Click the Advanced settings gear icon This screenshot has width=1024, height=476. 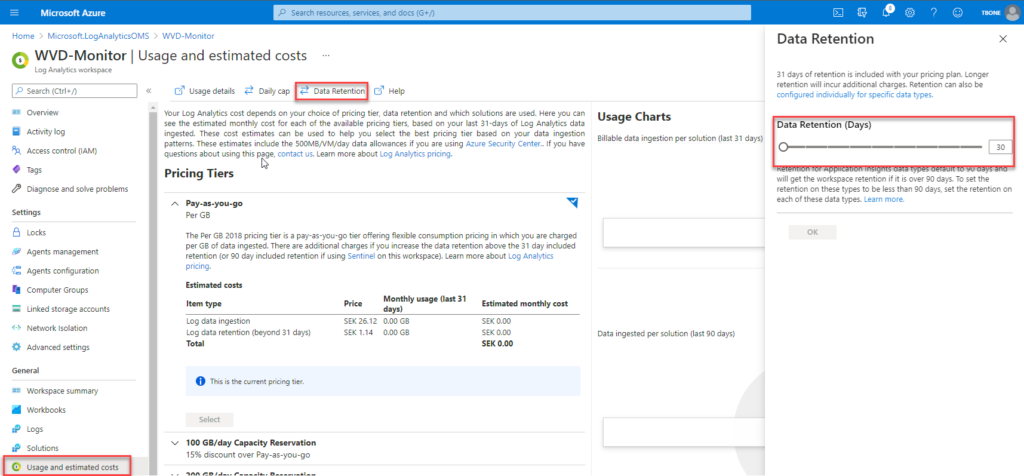coord(17,347)
